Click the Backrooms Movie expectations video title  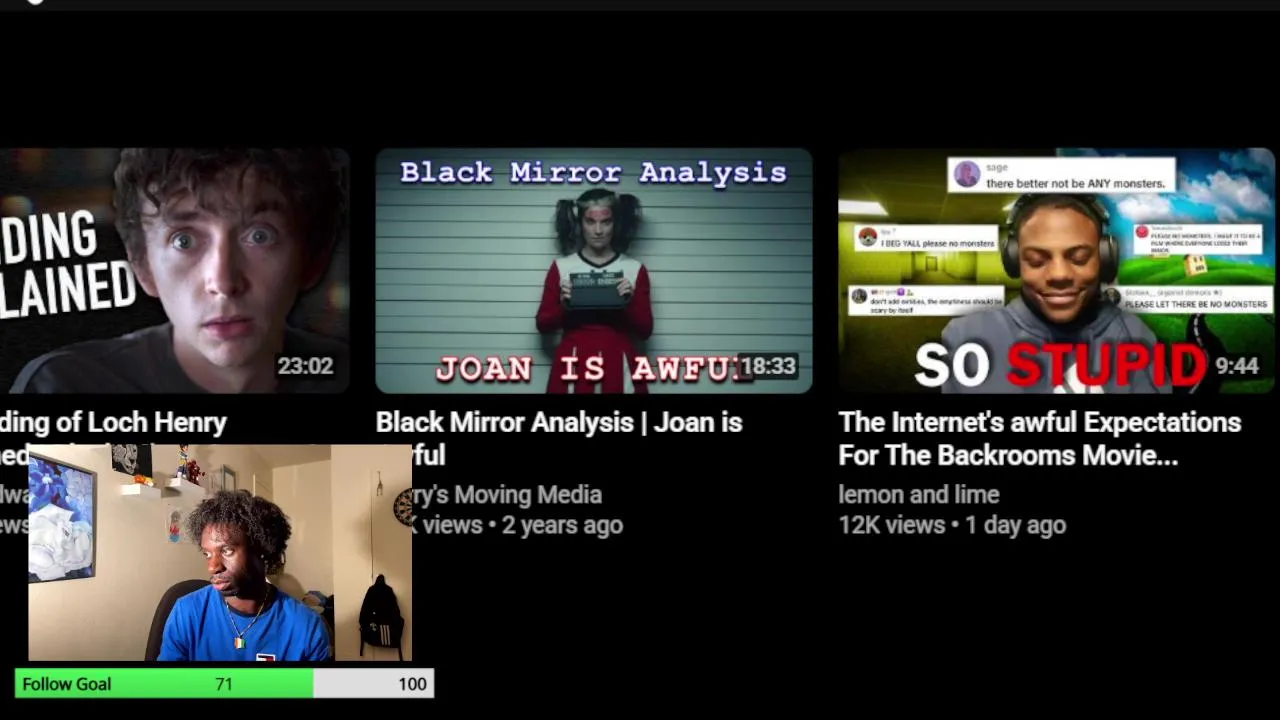pyautogui.click(x=1039, y=439)
